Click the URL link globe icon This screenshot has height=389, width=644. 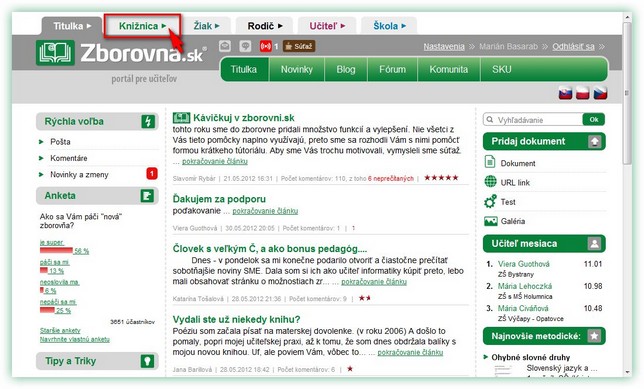(490, 182)
